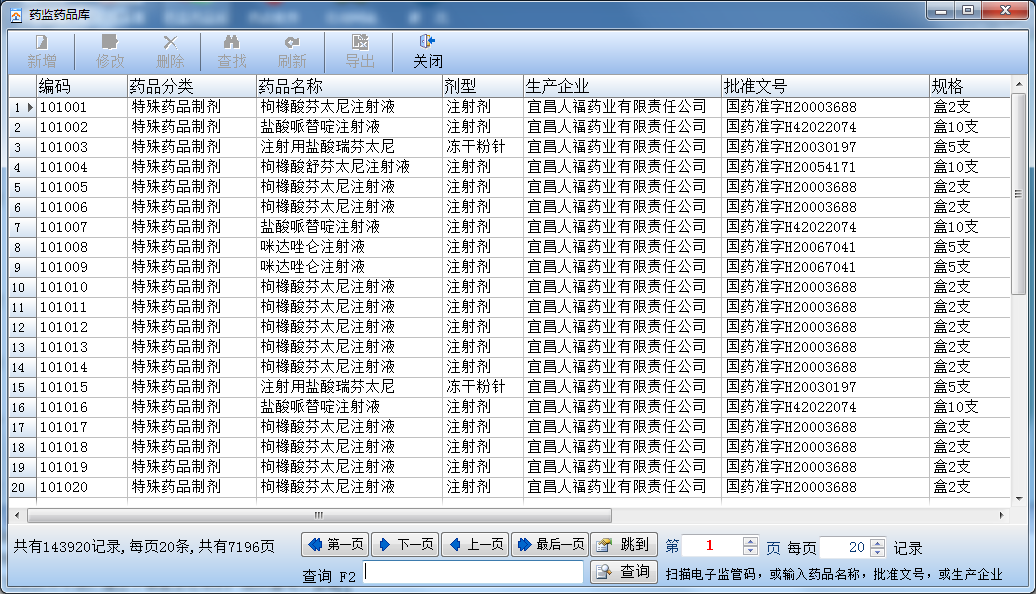Click the 导出 (export) toolbar icon
The height and width of the screenshot is (594, 1036).
(360, 52)
